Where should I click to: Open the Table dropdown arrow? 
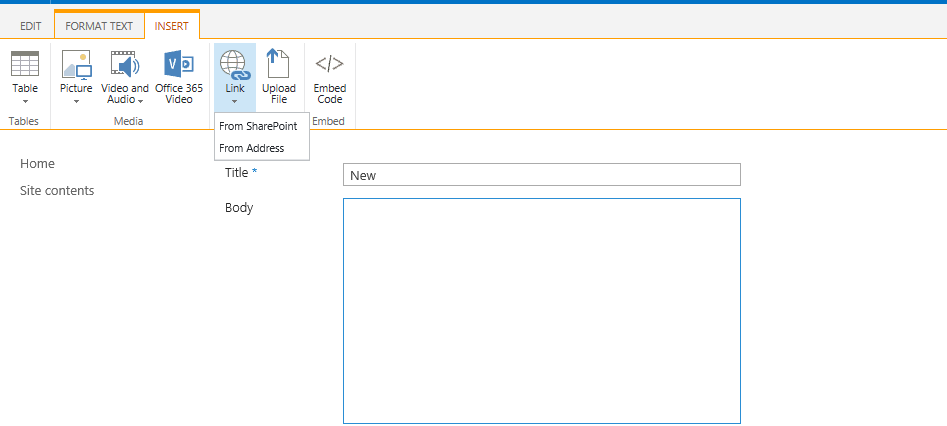pyautogui.click(x=25, y=102)
